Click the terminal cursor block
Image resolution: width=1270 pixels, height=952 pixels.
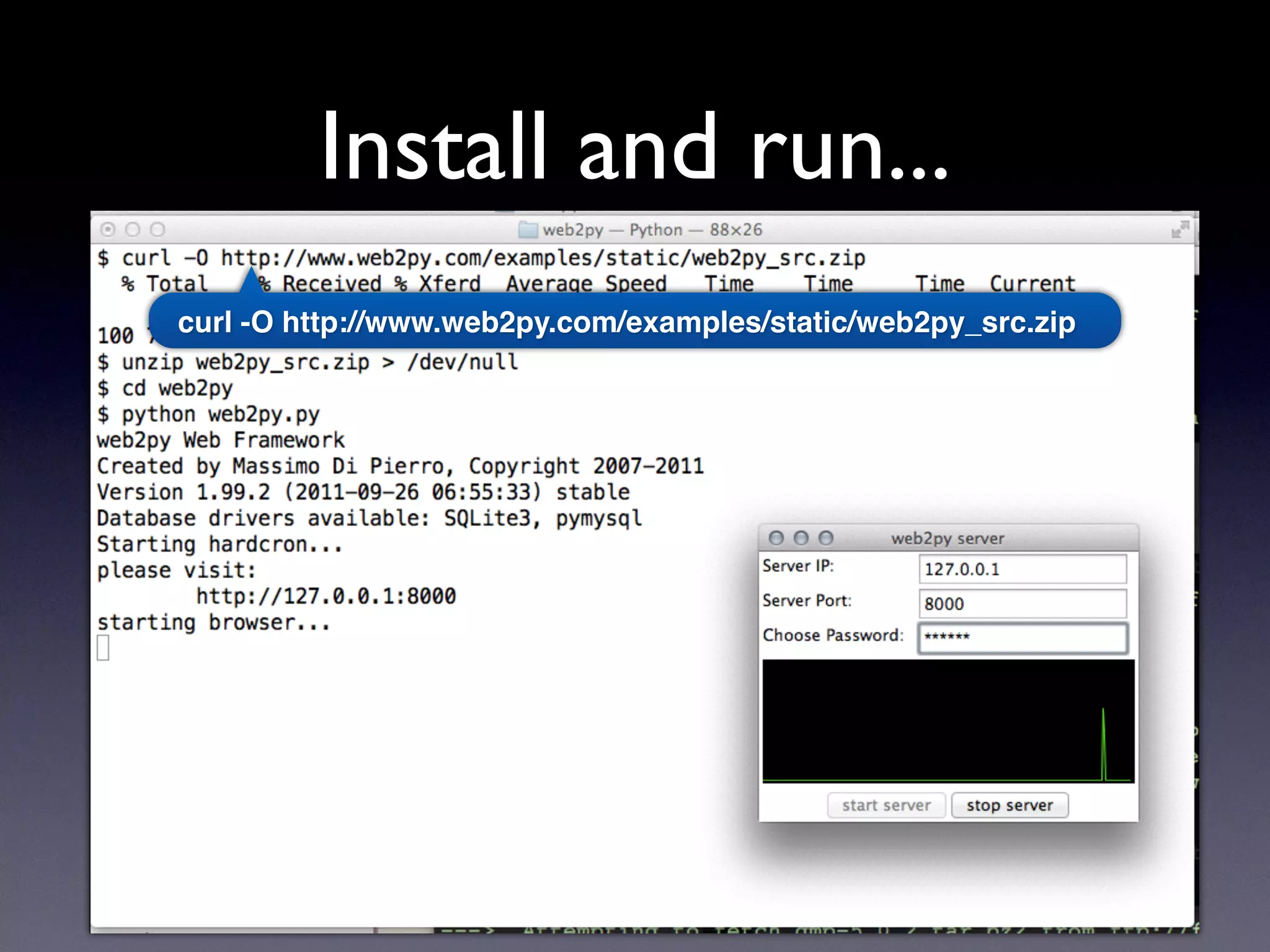103,648
